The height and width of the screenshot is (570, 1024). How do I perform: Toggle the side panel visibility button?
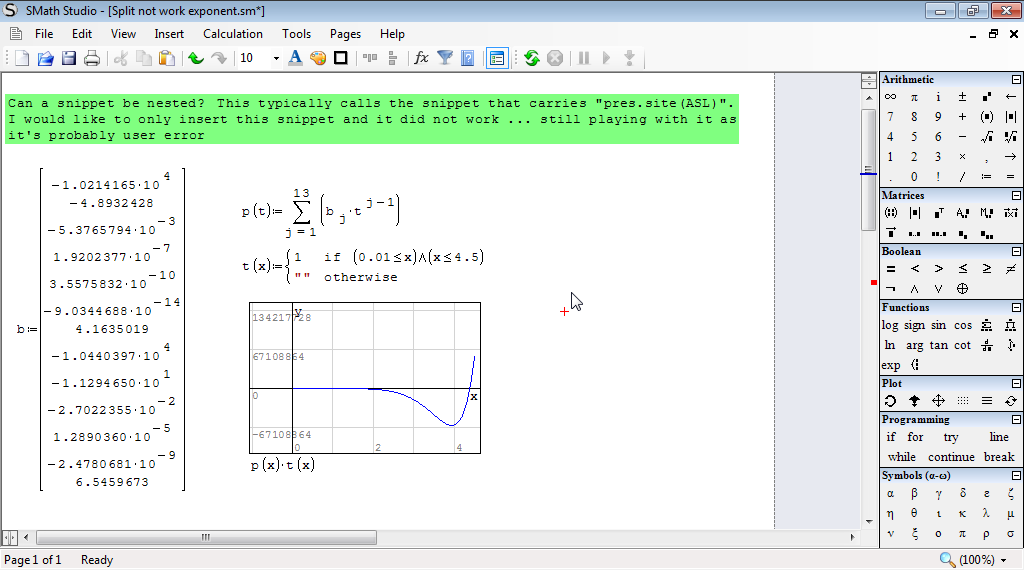click(x=497, y=58)
